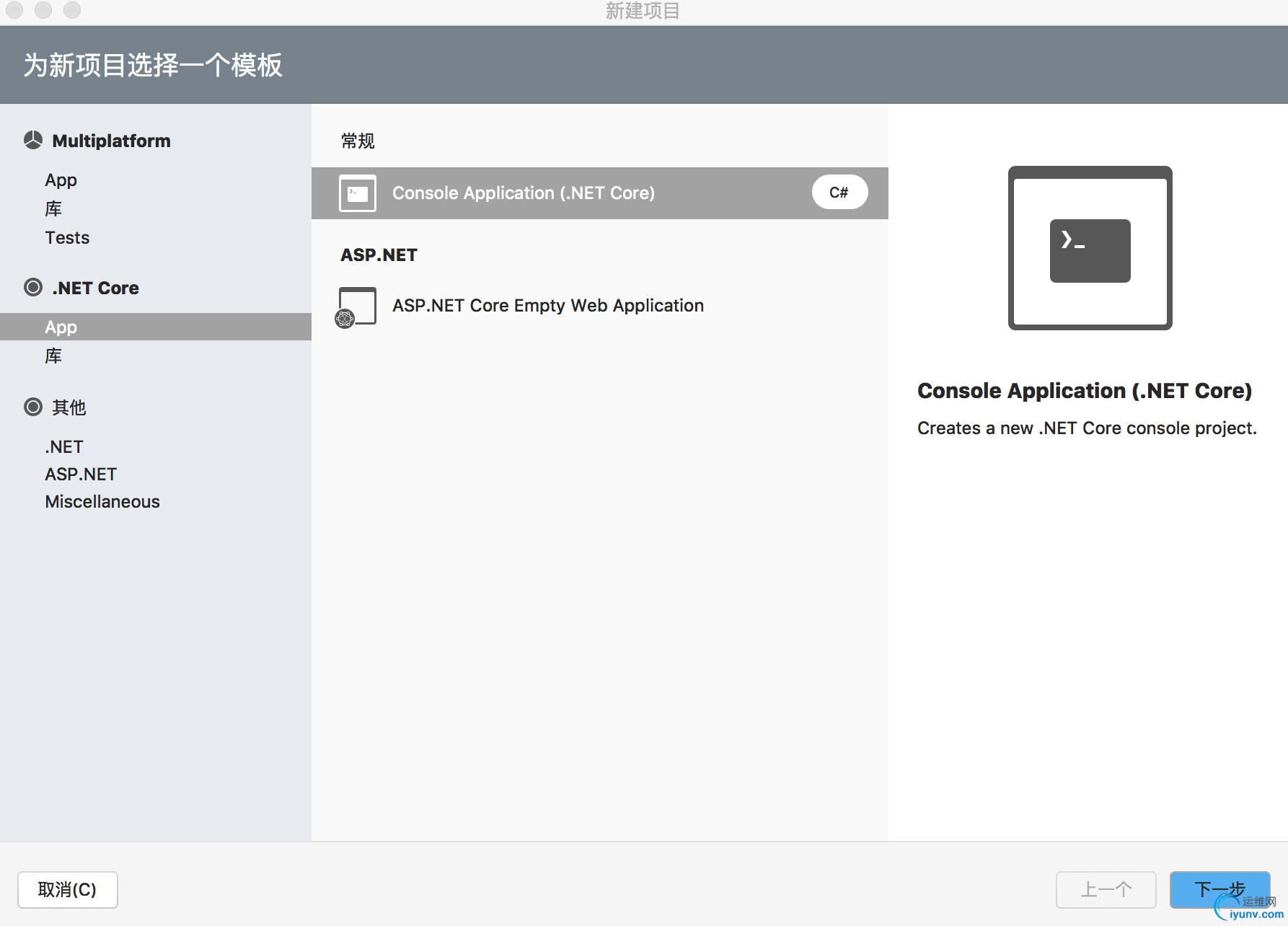Click the 其他 category circle icon
The width and height of the screenshot is (1288, 926).
pyautogui.click(x=33, y=407)
